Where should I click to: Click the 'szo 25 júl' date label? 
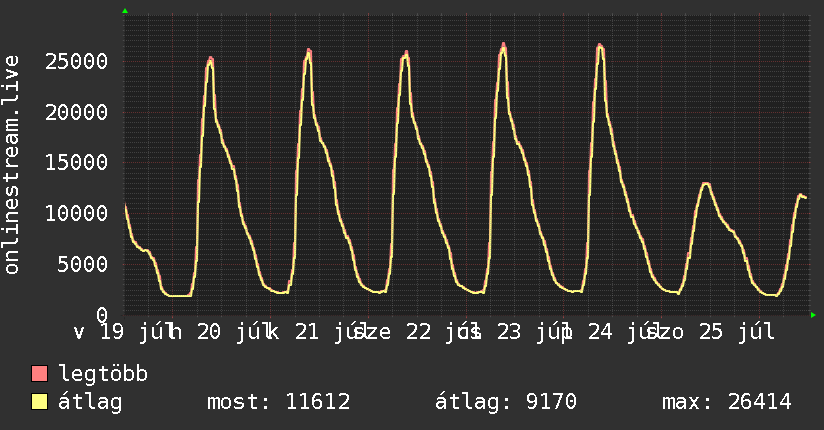710,332
